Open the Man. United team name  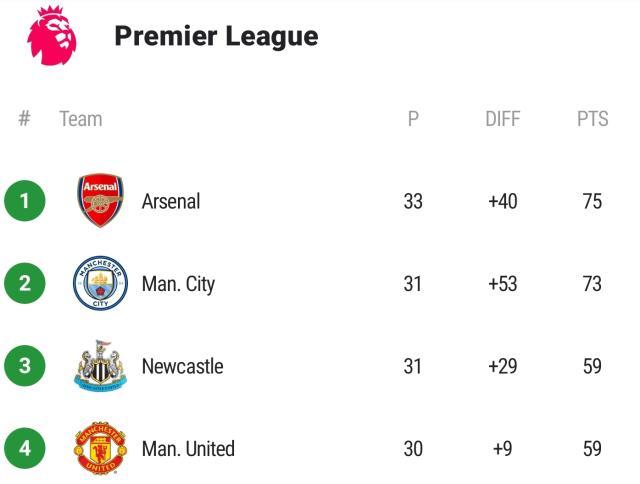[x=188, y=449]
